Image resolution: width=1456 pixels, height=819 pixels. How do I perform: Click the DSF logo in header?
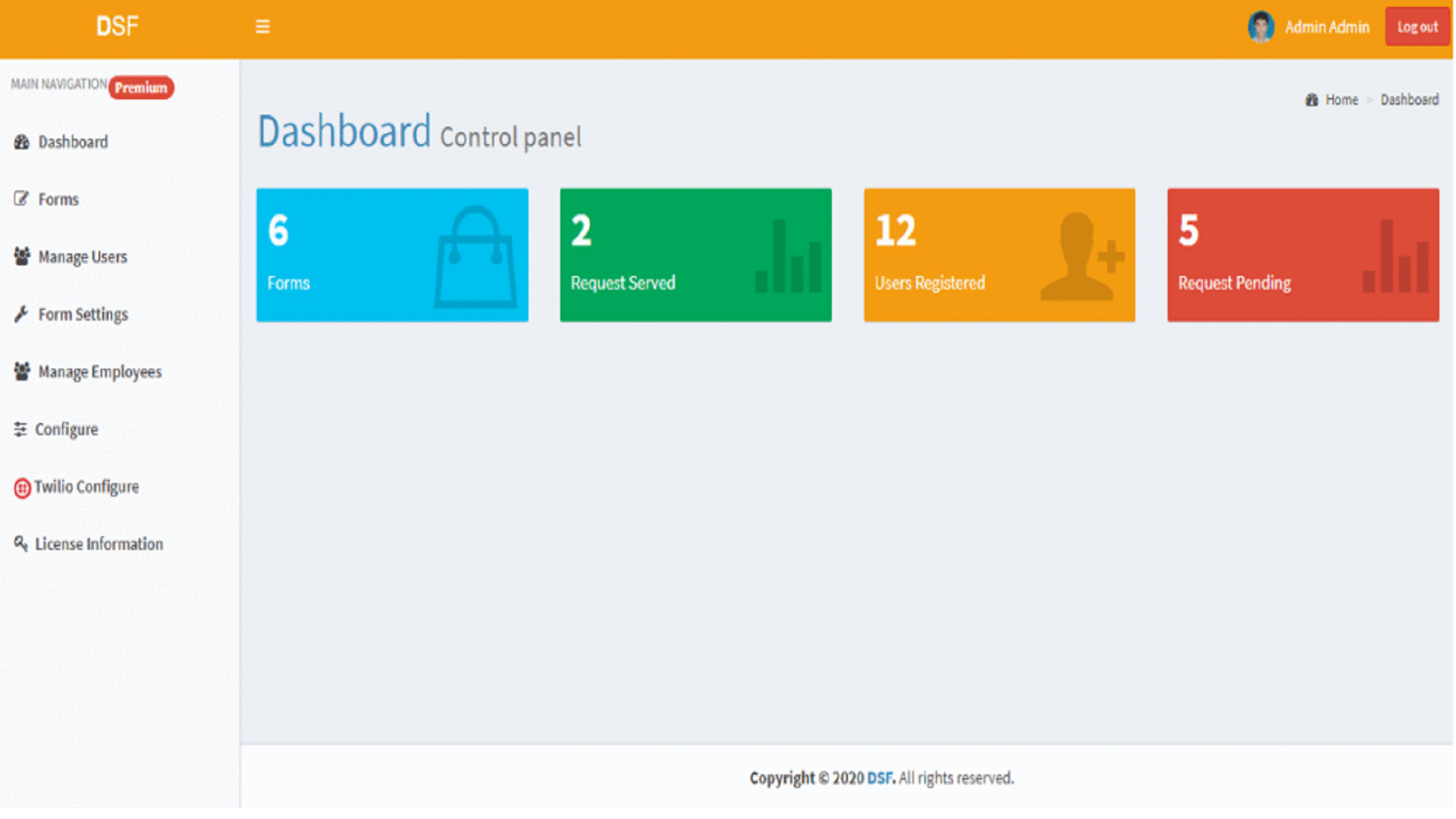(118, 27)
